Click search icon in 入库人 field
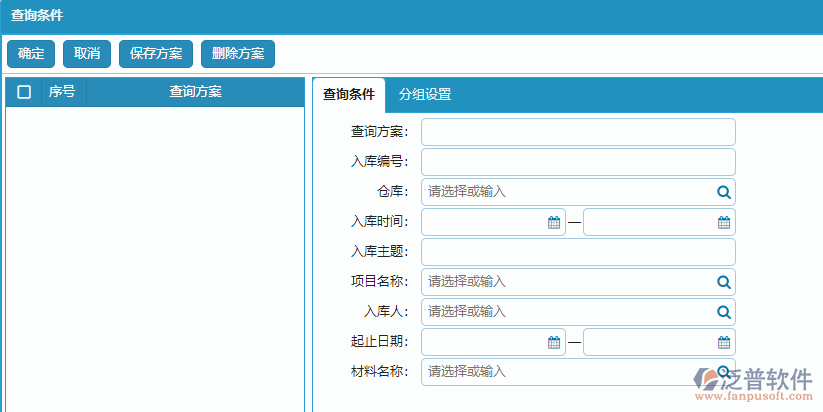The height and width of the screenshot is (412, 823). click(x=724, y=312)
